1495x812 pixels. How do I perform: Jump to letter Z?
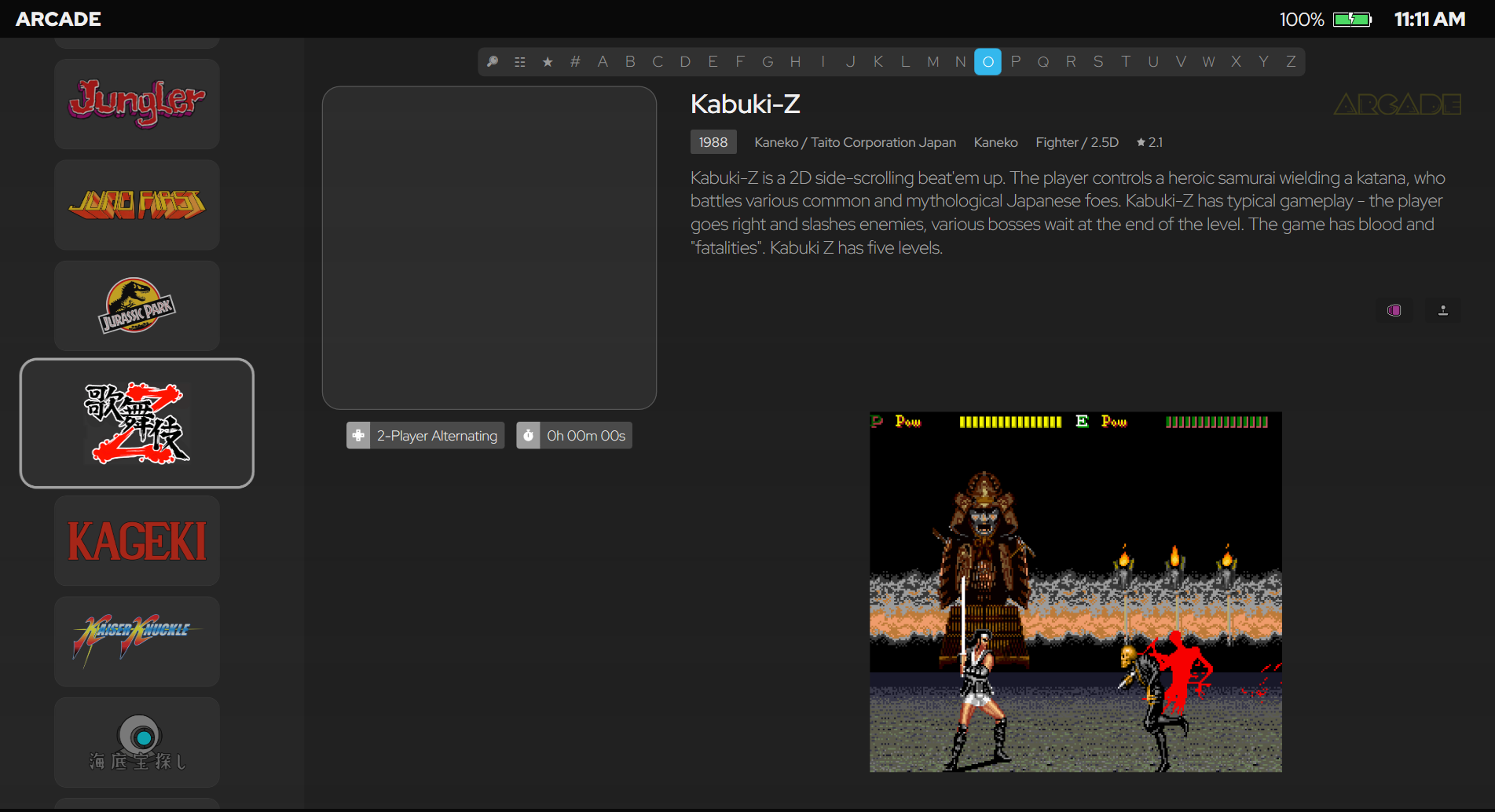[1291, 62]
